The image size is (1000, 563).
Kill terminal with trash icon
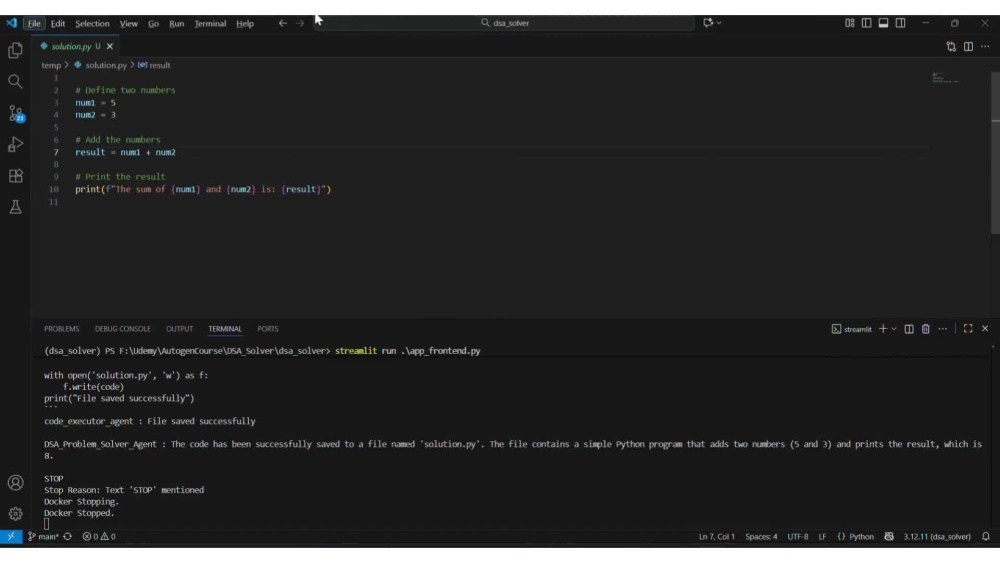(x=925, y=329)
